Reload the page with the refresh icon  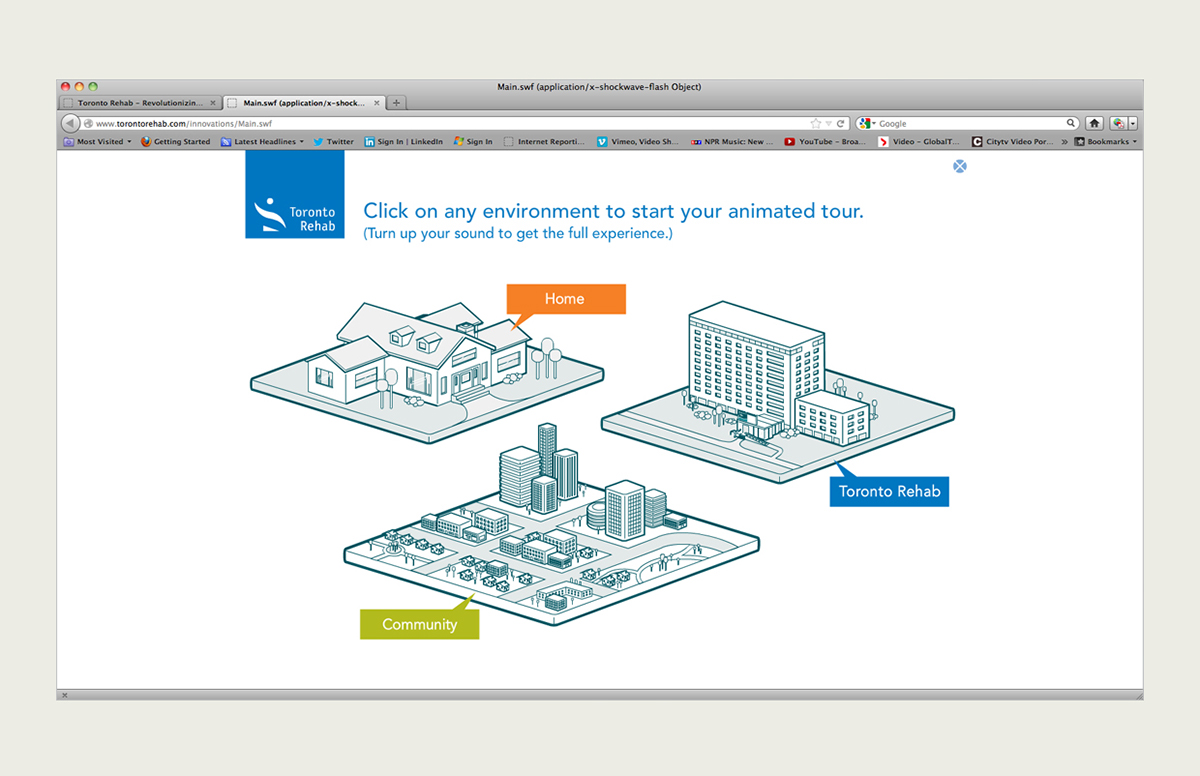pyautogui.click(x=841, y=123)
